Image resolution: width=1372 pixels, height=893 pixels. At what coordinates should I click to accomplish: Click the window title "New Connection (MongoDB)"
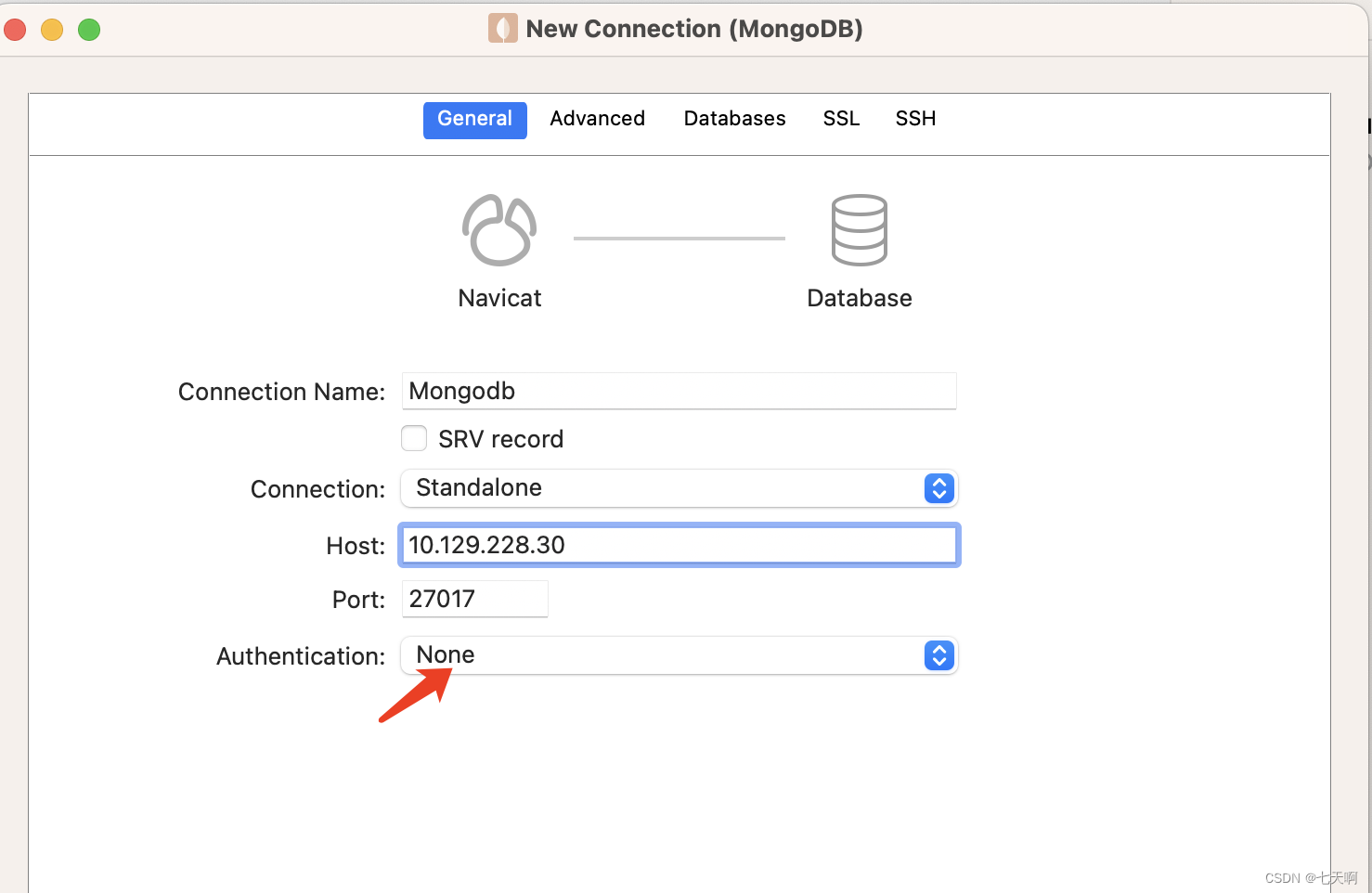coord(694,29)
